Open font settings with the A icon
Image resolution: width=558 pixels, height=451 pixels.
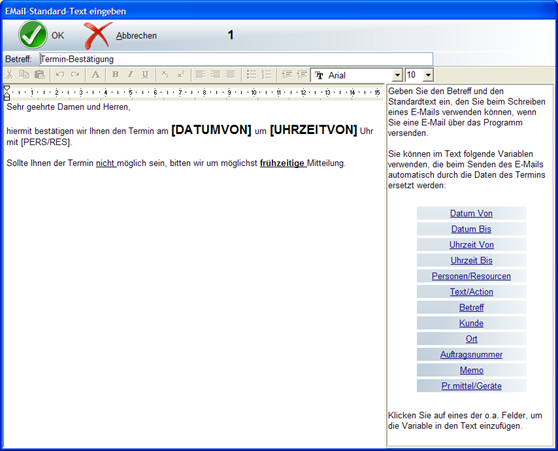(x=95, y=75)
